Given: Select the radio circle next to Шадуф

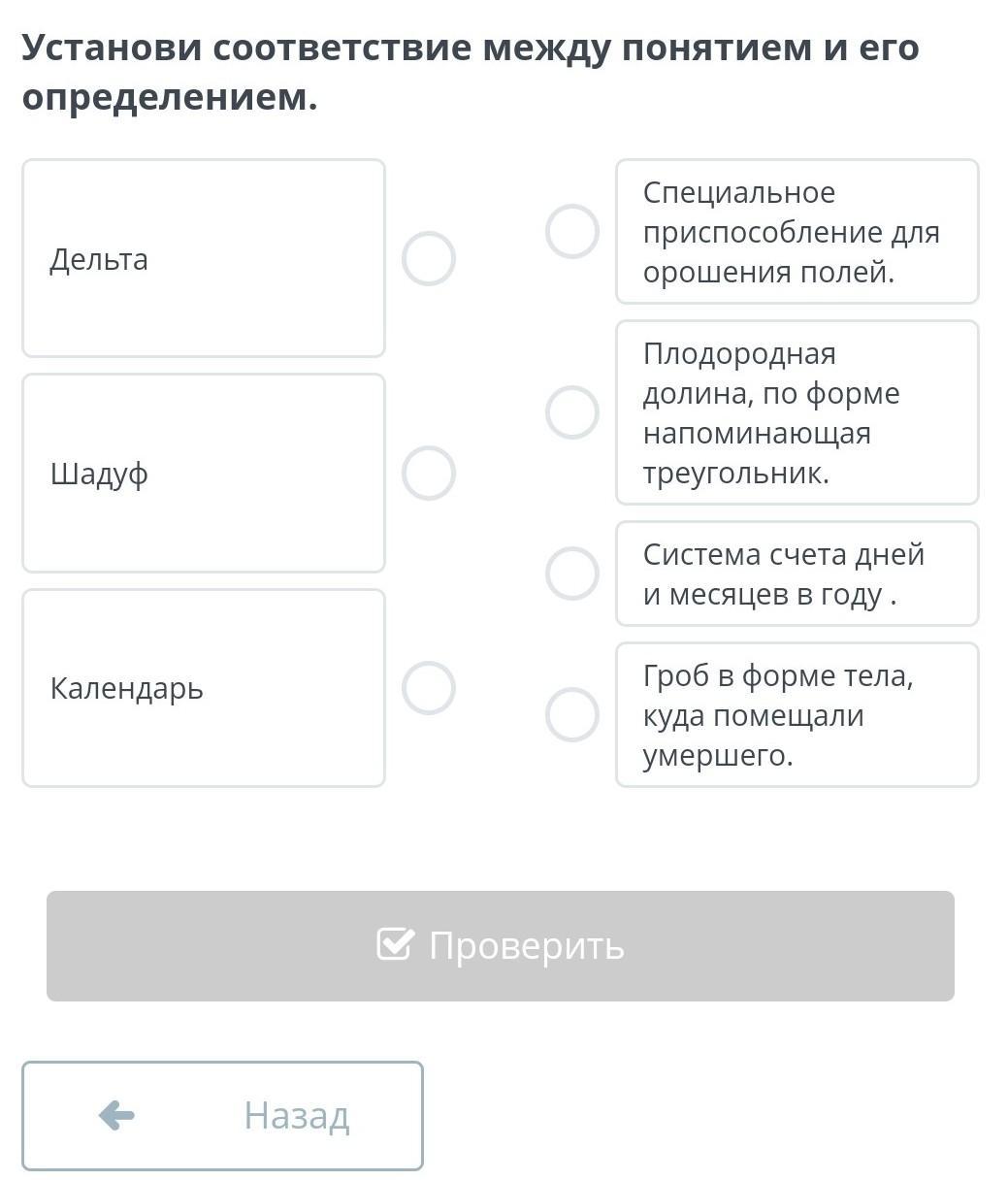Looking at the screenshot, I should 429,474.
